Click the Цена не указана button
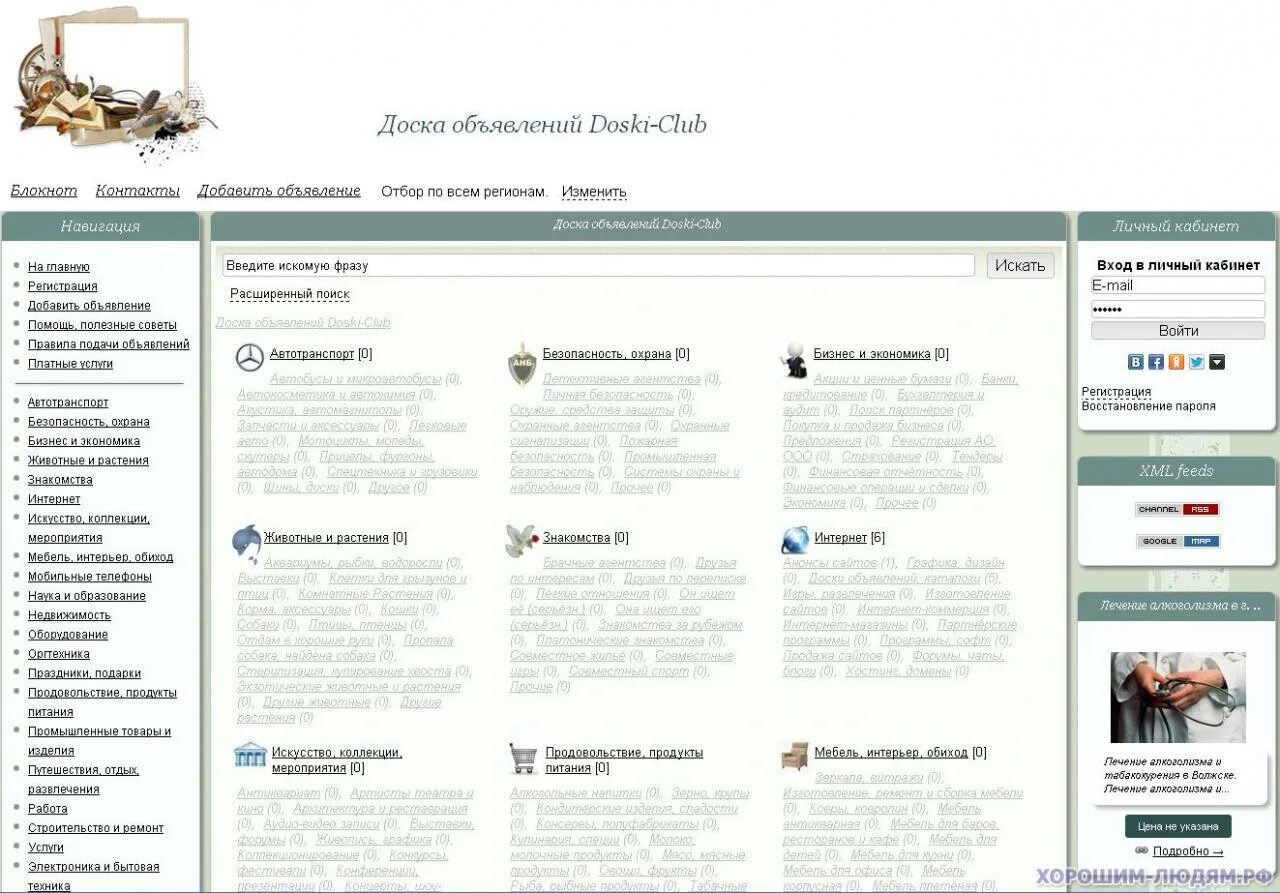 [x=1178, y=827]
